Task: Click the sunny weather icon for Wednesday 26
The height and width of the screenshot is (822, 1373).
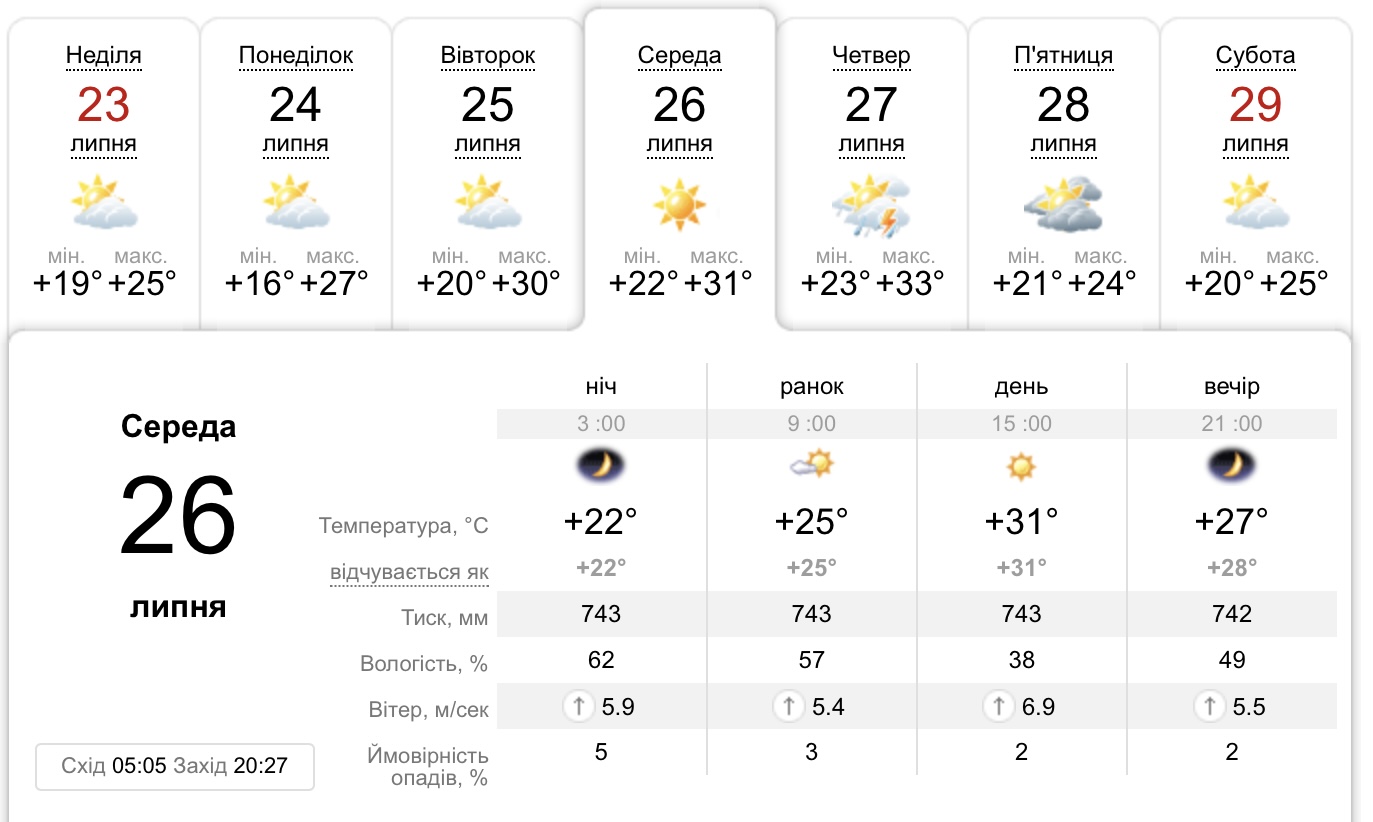Action: tap(680, 203)
